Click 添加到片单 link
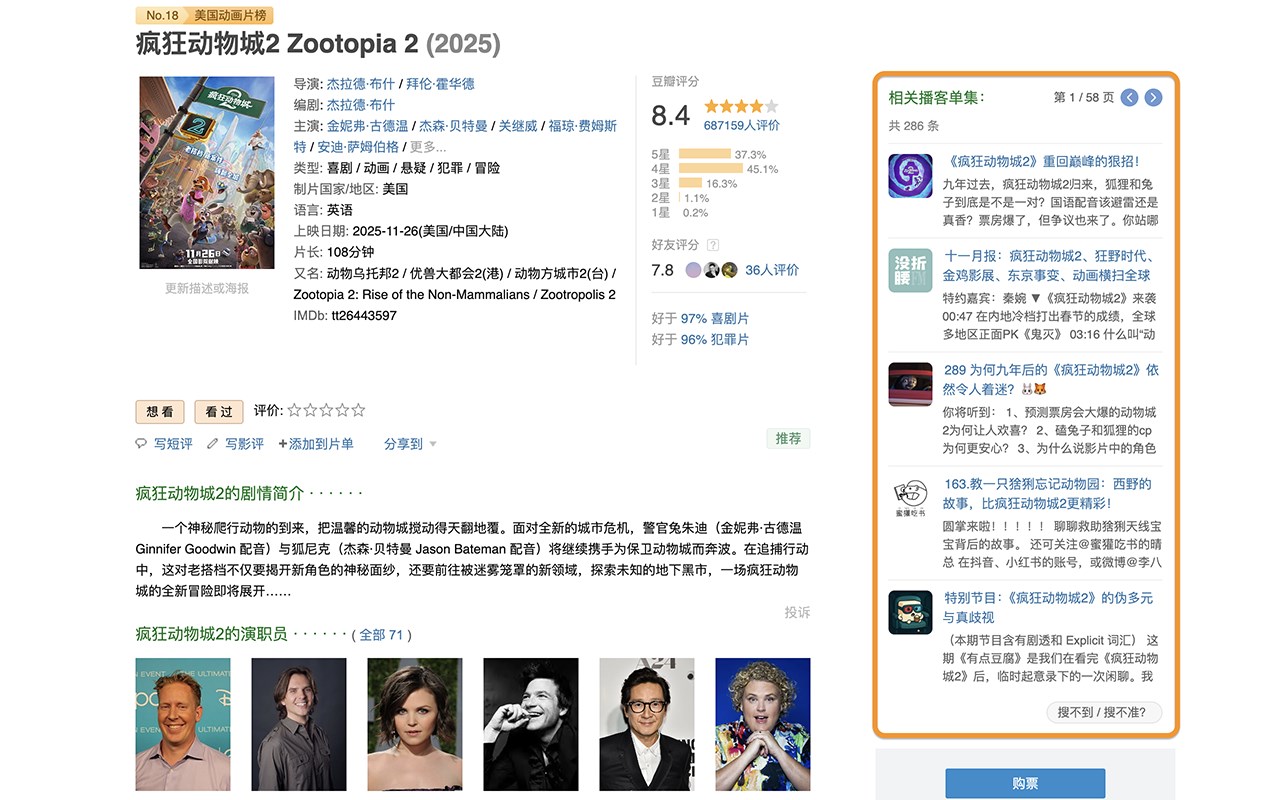1280x800 pixels. [316, 444]
